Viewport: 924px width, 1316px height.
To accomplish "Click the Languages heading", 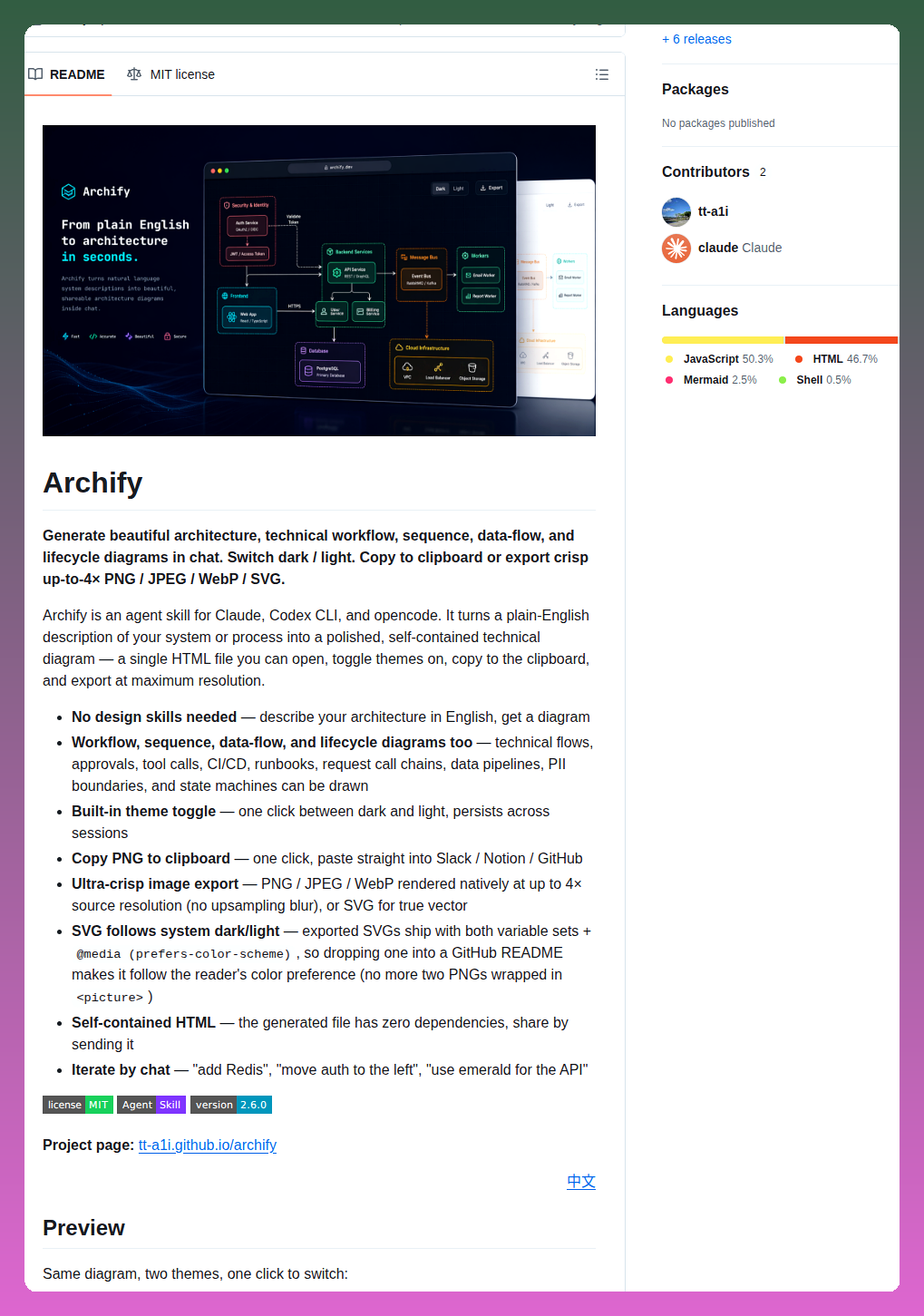I will tap(700, 310).
